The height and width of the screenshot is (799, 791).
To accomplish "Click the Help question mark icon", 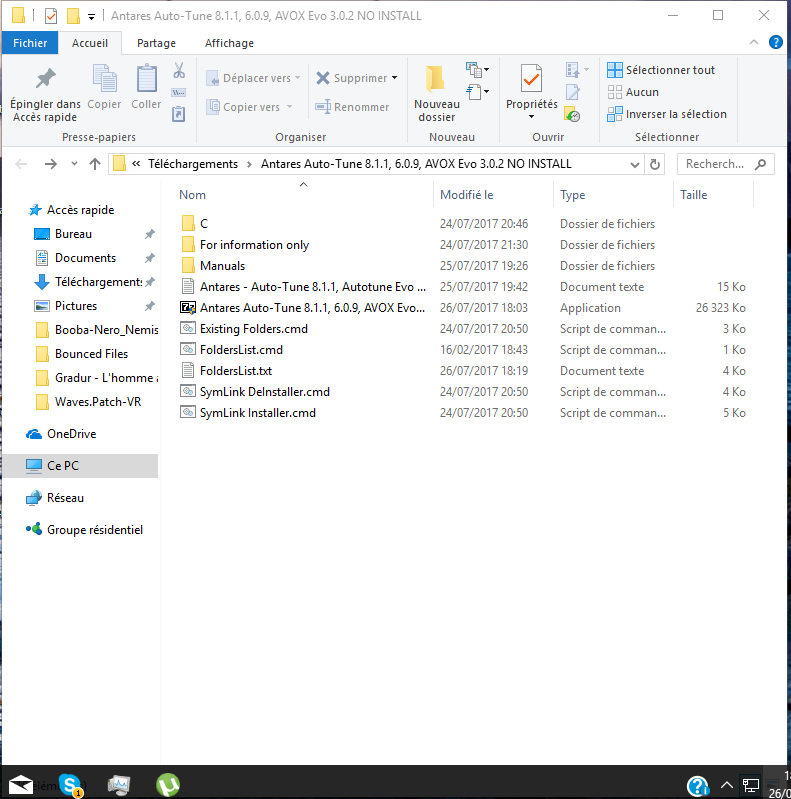I will pos(775,42).
